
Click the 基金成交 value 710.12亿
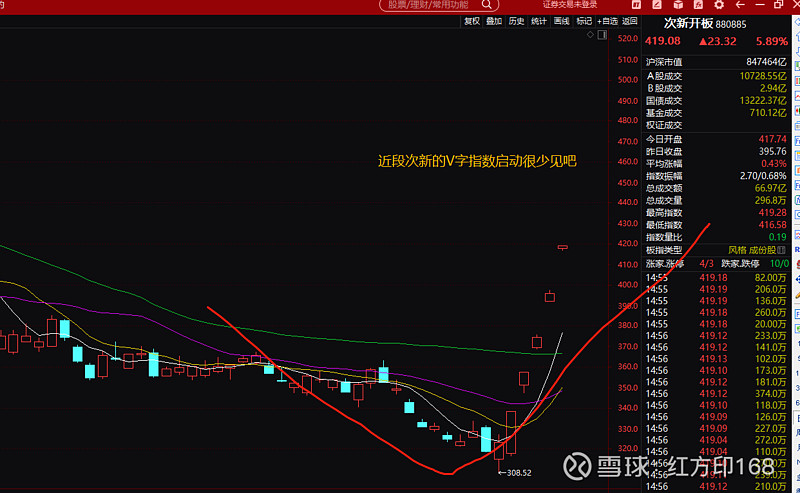768,112
